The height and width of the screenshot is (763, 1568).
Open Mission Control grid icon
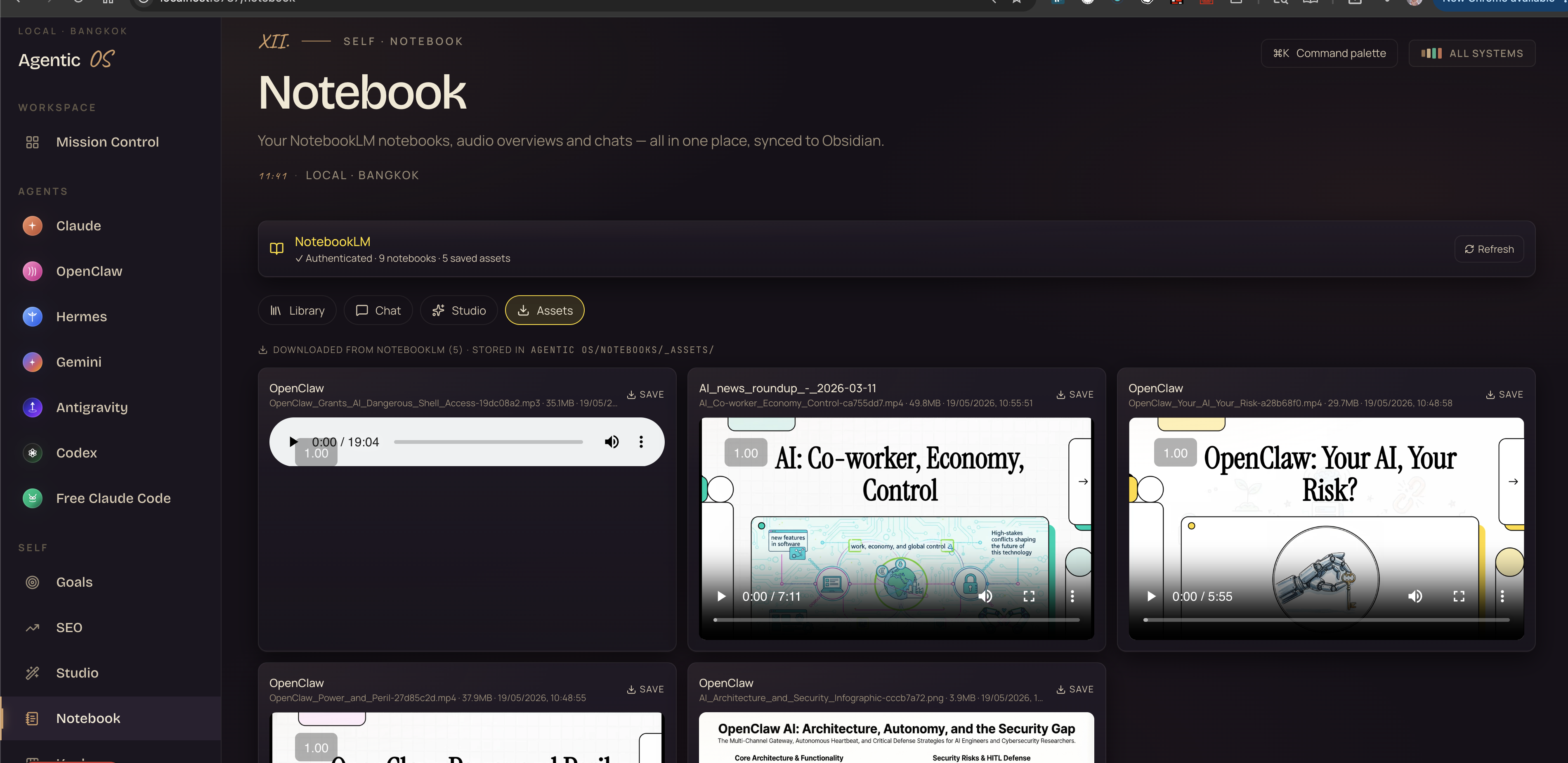32,142
